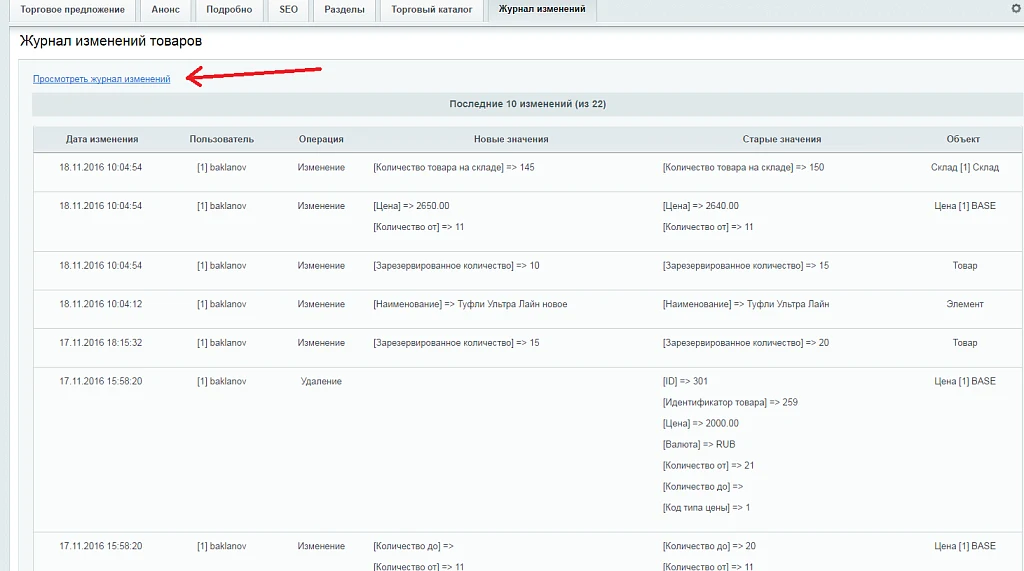Open the Просмотреть журнал изменений link
Image resolution: width=1024 pixels, height=571 pixels.
(x=101, y=79)
